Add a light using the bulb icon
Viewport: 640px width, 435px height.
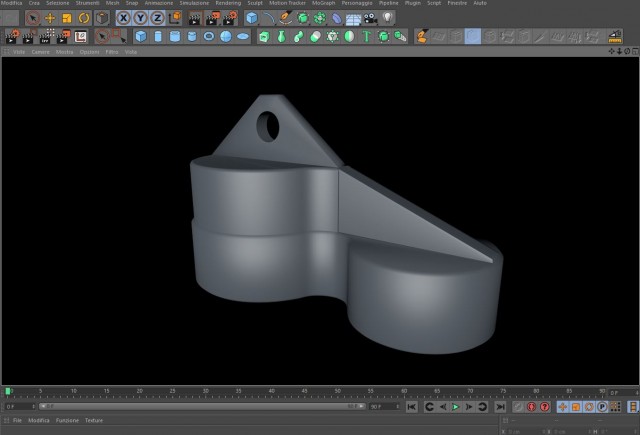pyautogui.click(x=387, y=18)
